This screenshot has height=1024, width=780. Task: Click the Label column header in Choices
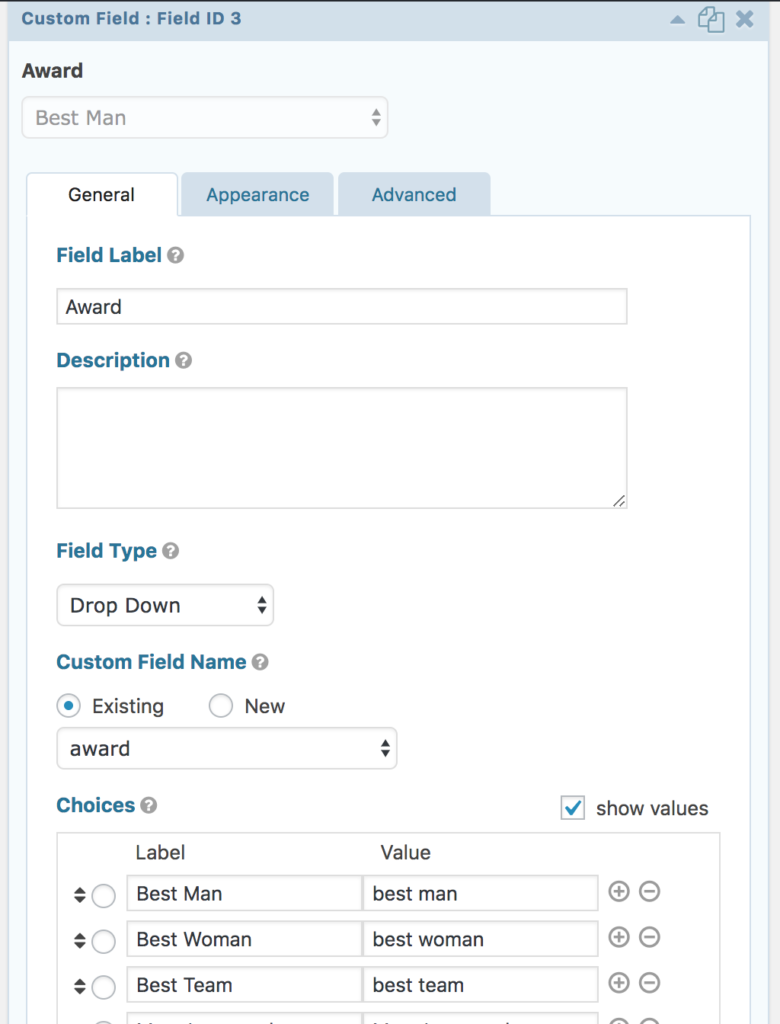[x=160, y=852]
